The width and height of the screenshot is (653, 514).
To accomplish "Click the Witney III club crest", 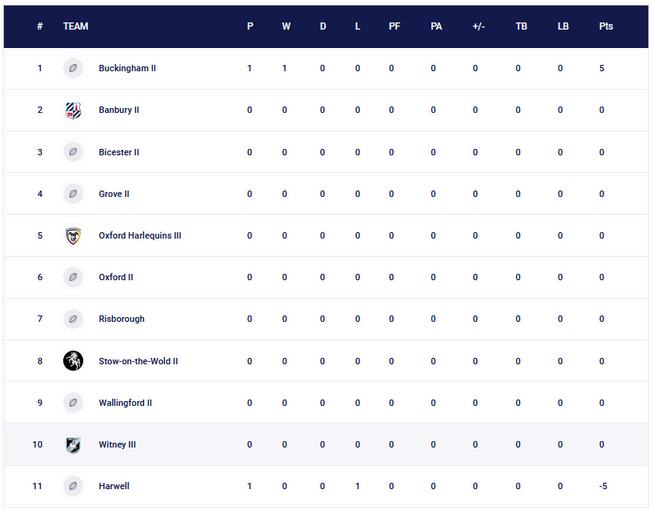I will 73,445.
